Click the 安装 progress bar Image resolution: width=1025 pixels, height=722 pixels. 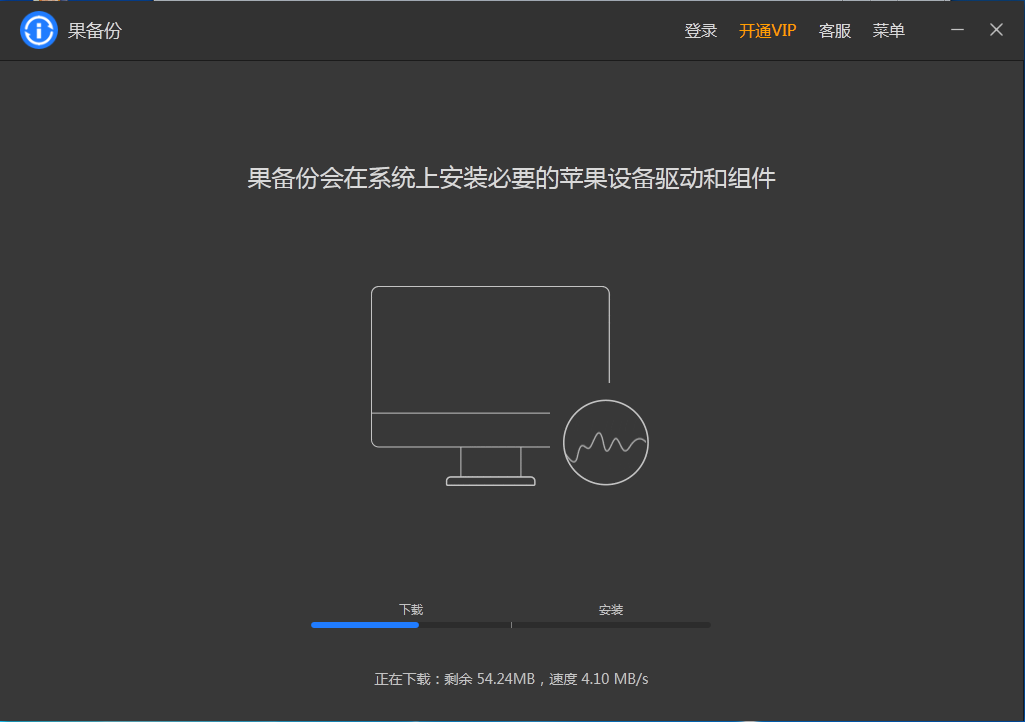pos(611,624)
